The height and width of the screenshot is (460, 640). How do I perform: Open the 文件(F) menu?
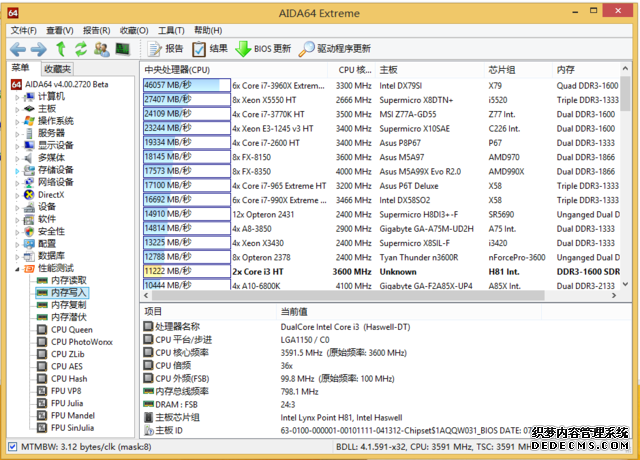point(23,31)
